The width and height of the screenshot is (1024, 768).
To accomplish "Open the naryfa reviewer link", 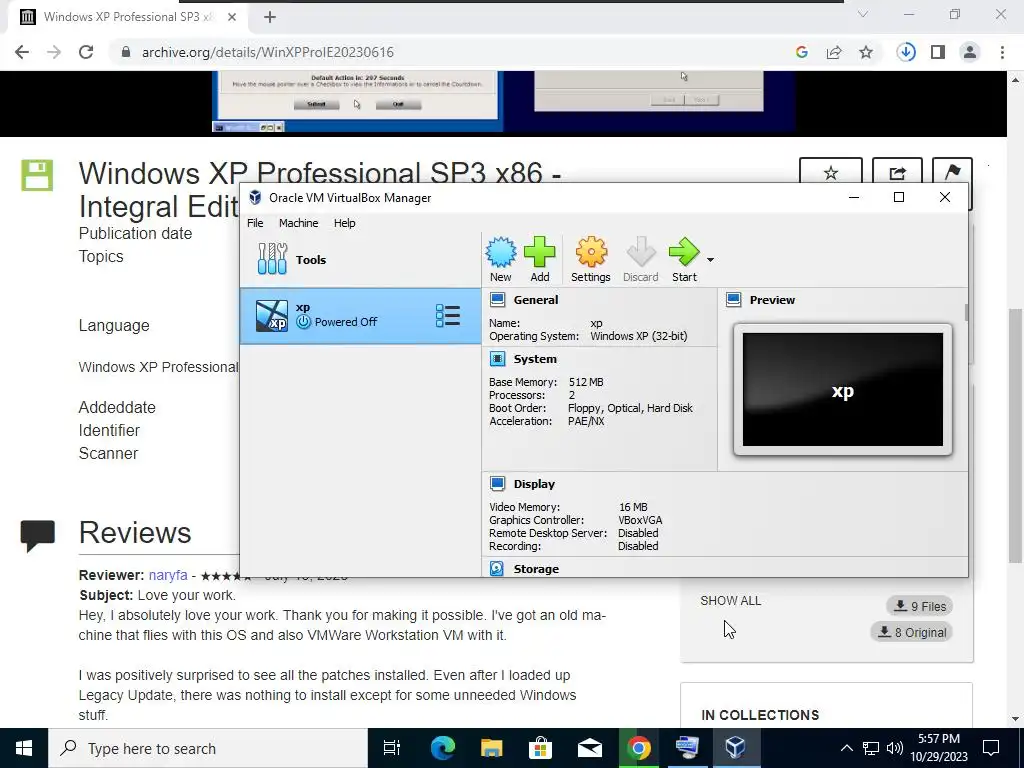I will (x=168, y=575).
